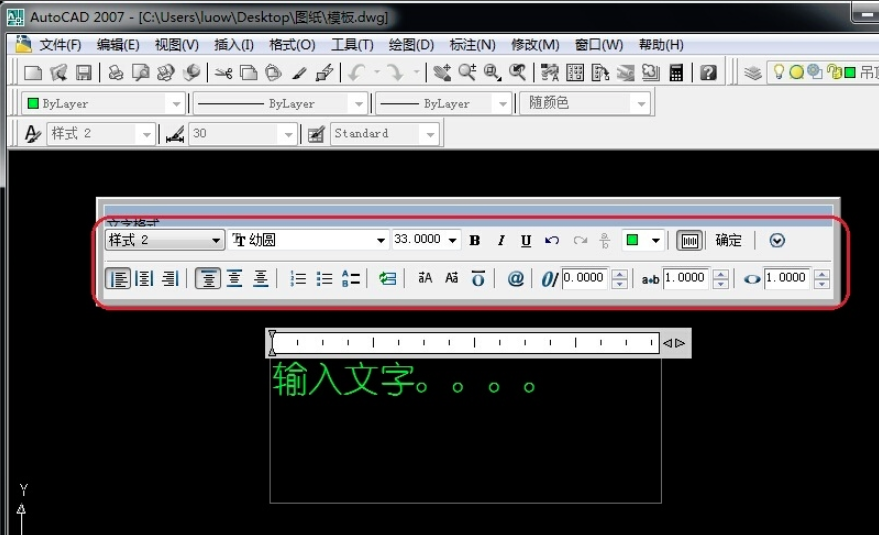Viewport: 879px width, 535px height.
Task: Click the uppercase conversion āA icon
Action: [425, 278]
